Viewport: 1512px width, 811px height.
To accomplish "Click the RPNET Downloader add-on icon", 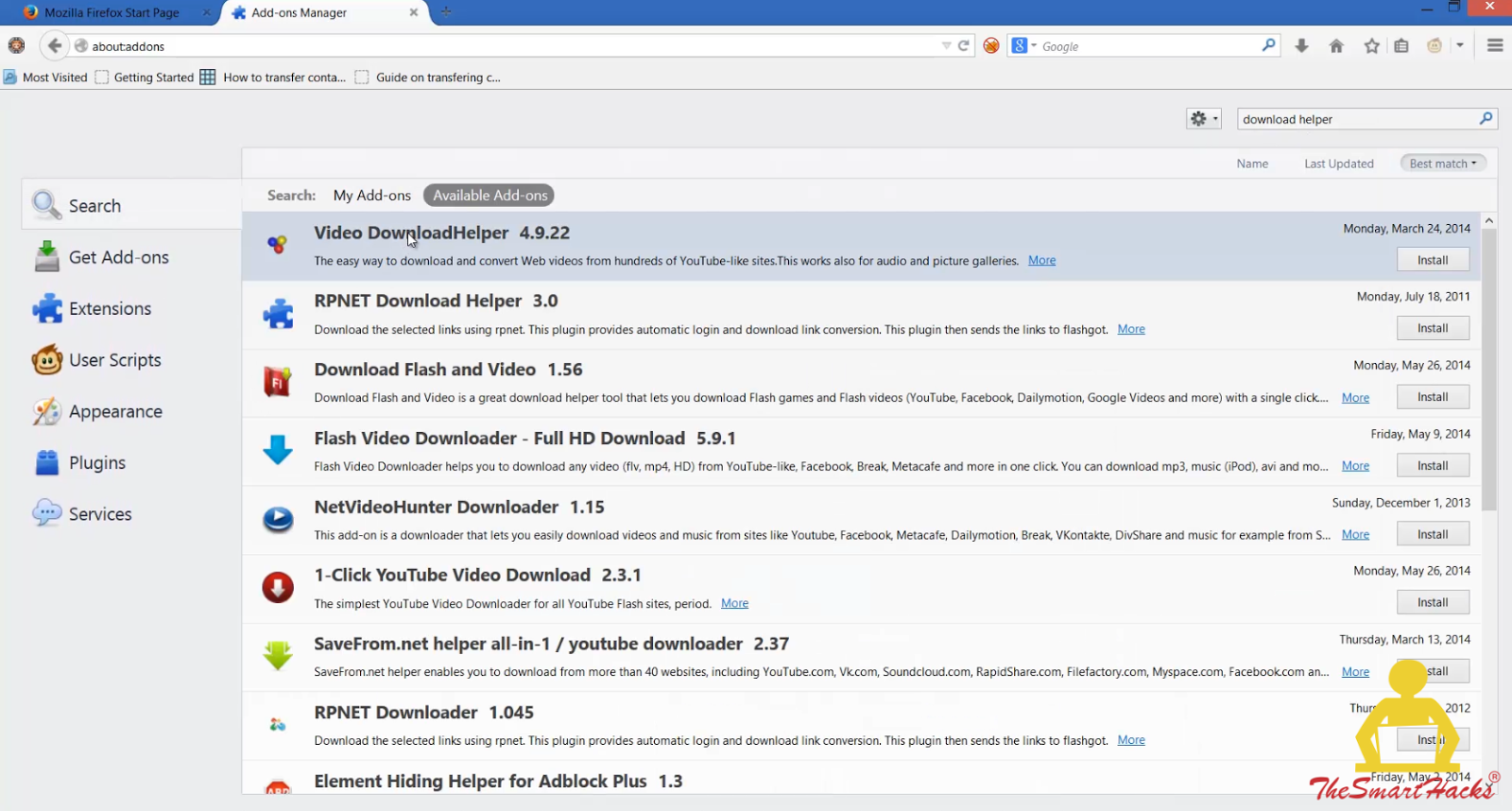I will tap(278, 725).
